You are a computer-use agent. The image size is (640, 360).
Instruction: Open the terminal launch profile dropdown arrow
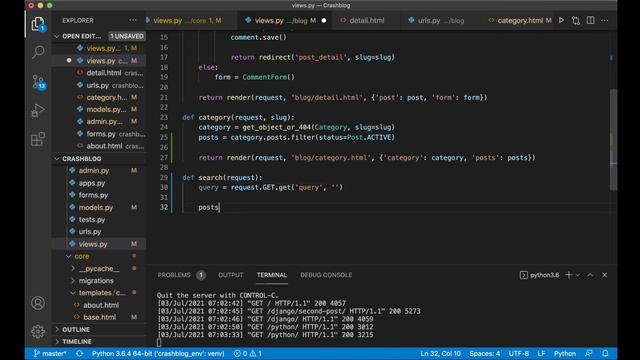pyautogui.click(x=578, y=276)
